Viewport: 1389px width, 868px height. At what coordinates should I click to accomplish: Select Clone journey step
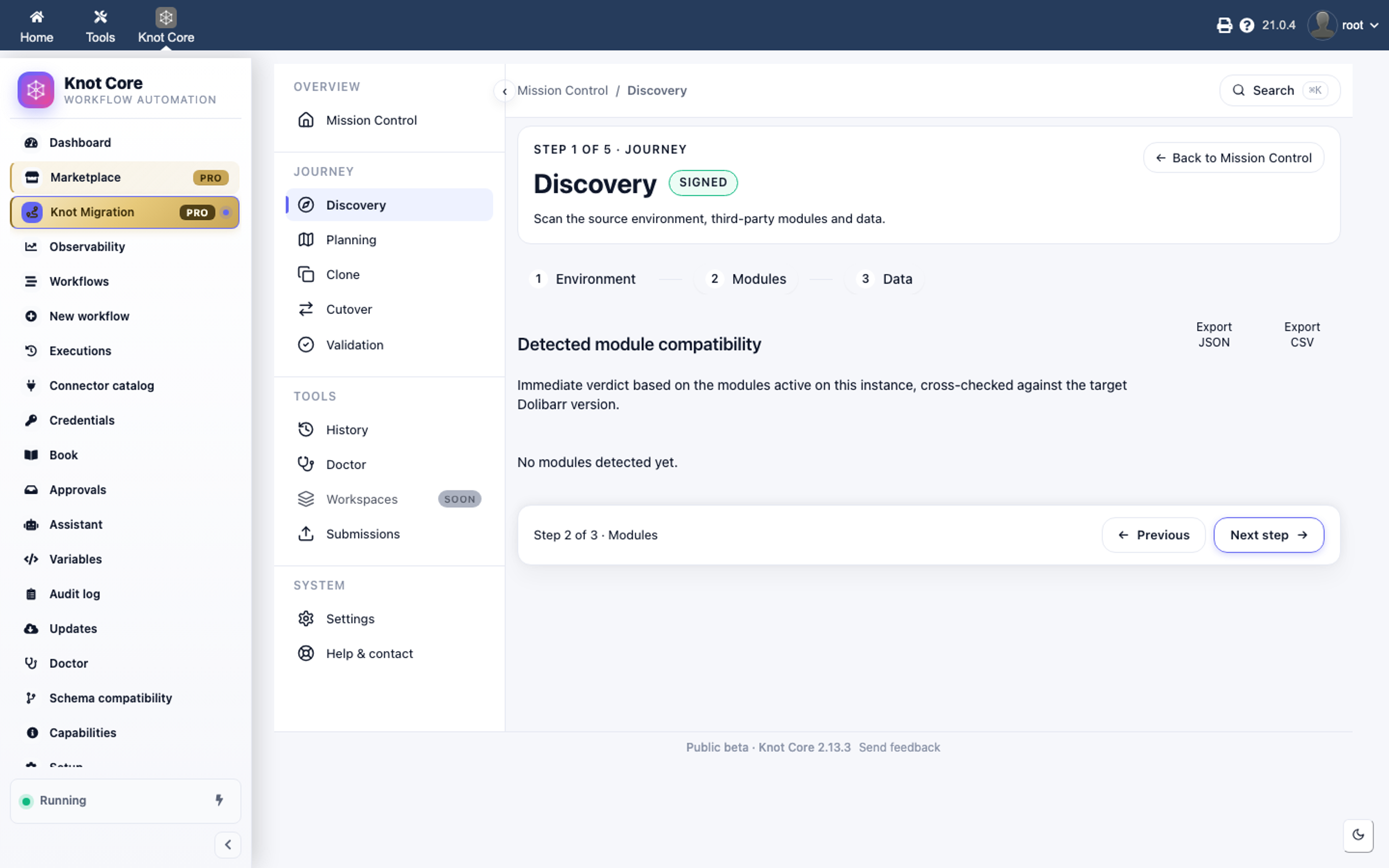click(389, 274)
